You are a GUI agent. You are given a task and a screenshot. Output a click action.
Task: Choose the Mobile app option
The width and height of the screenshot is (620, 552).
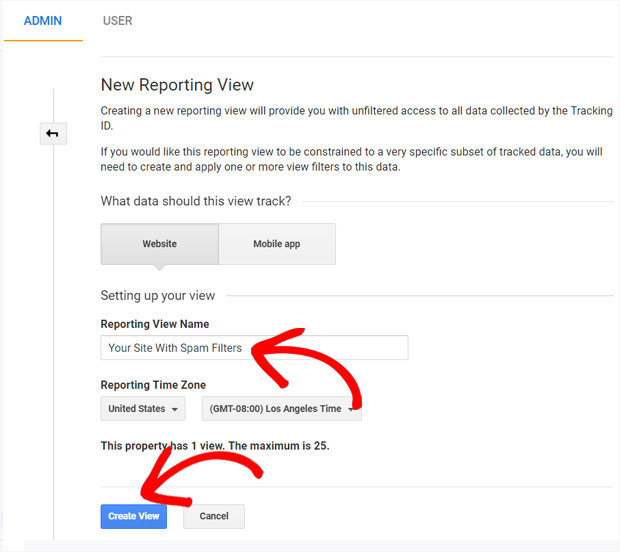point(276,244)
